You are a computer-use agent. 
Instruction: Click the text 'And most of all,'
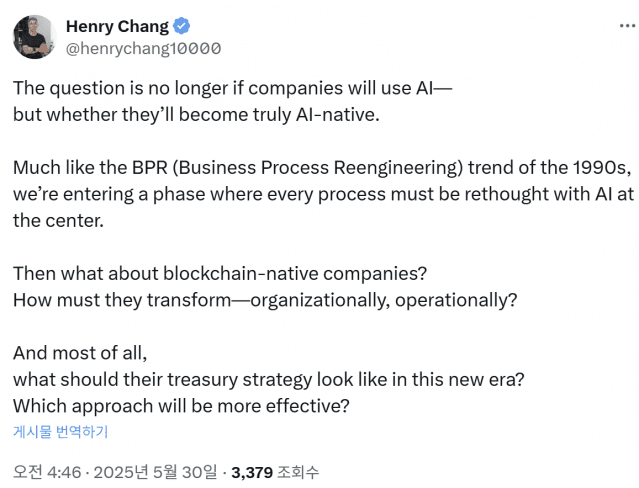(80, 353)
